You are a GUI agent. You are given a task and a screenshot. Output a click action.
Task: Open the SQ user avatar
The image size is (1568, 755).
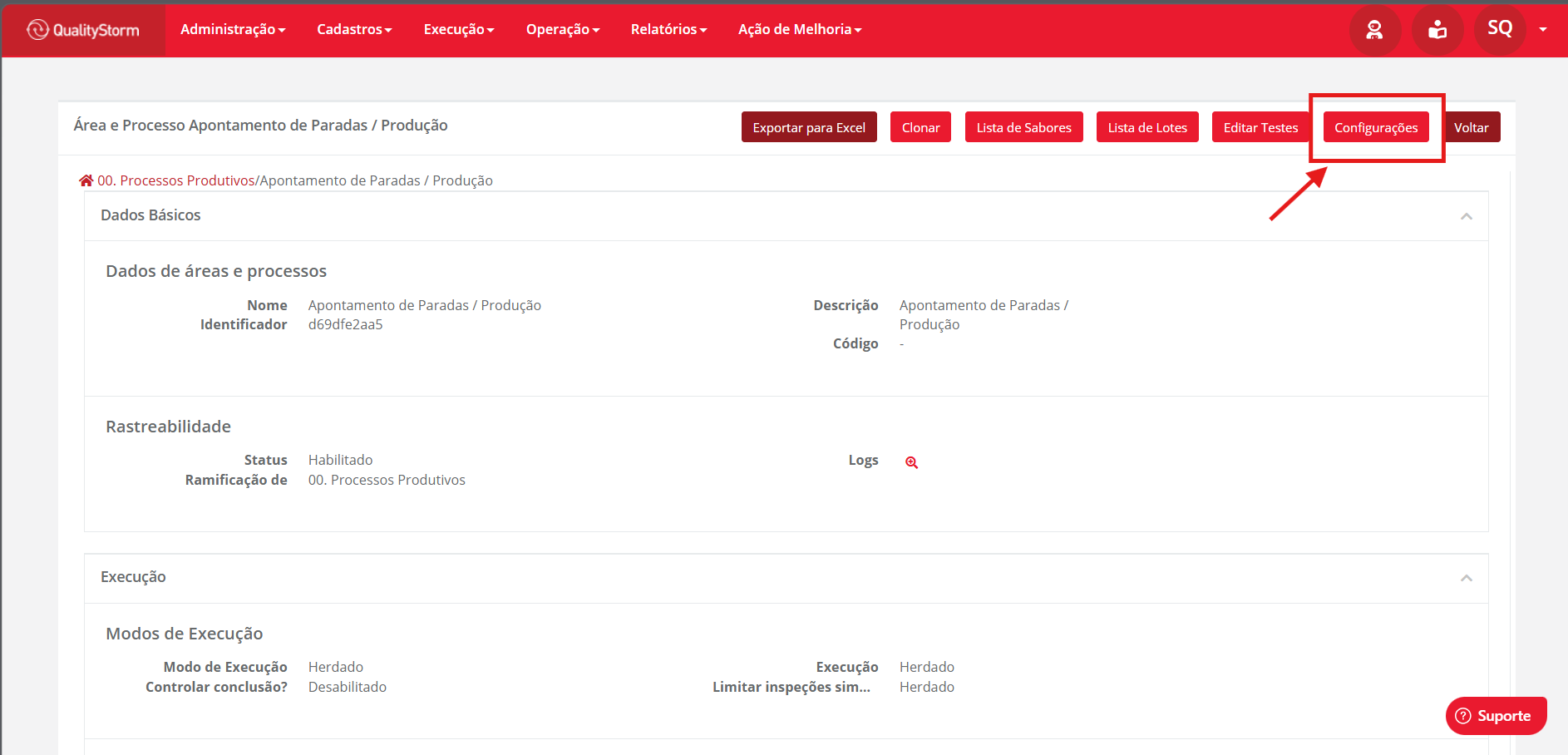coord(1500,28)
